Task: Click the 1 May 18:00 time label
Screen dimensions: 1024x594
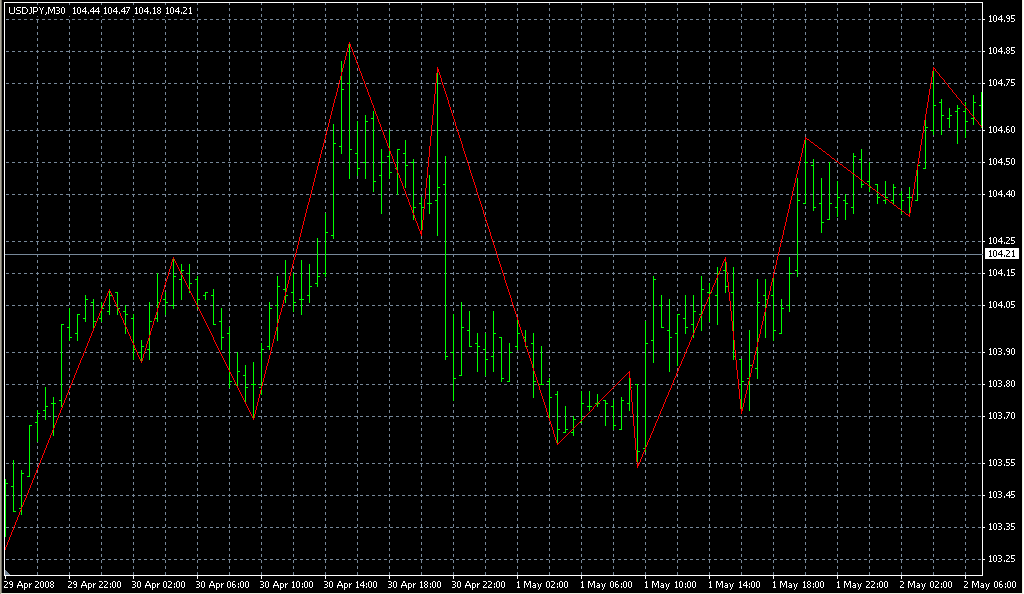Action: [797, 584]
